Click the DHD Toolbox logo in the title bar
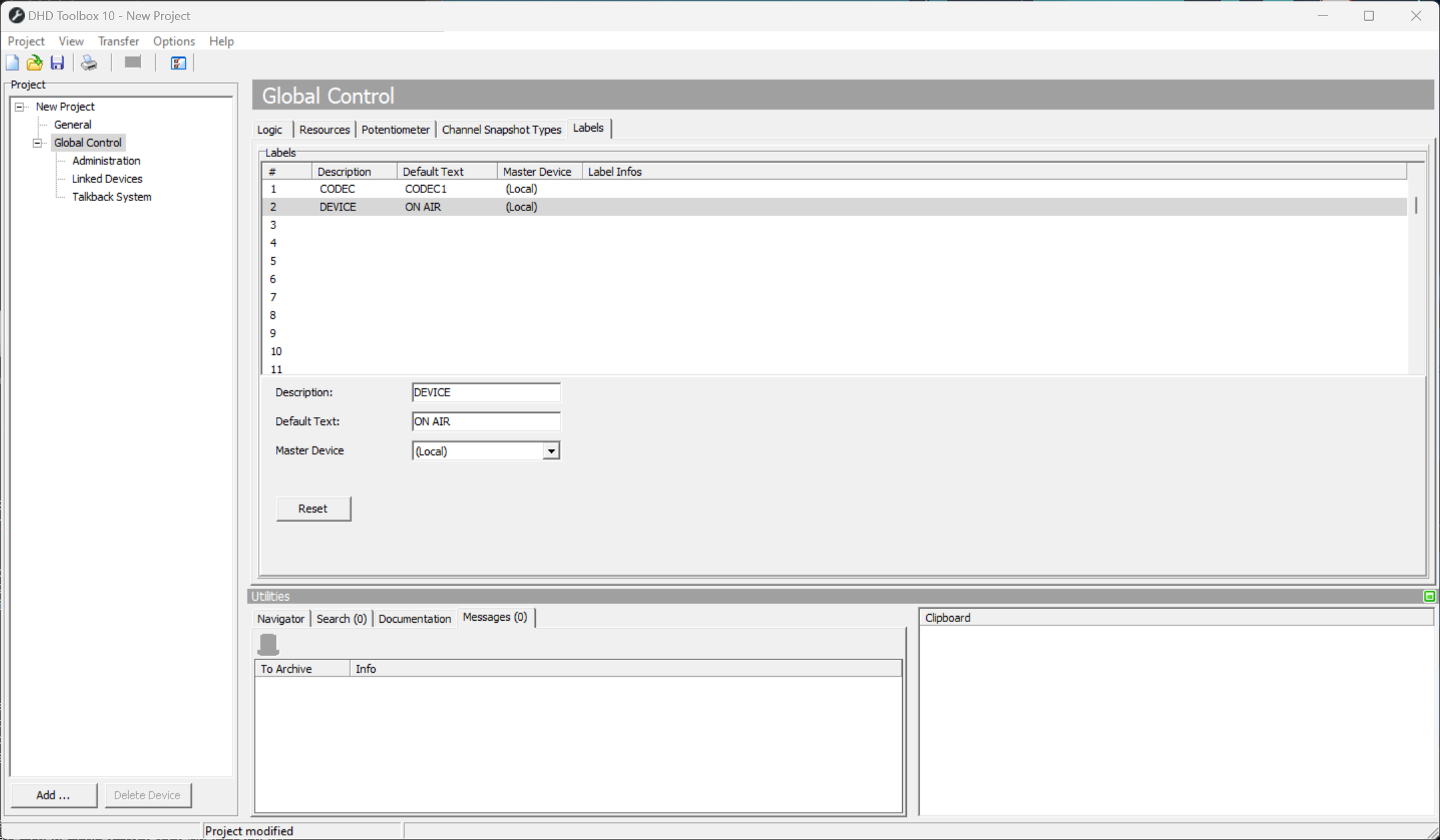The height and width of the screenshot is (840, 1440). [x=16, y=15]
